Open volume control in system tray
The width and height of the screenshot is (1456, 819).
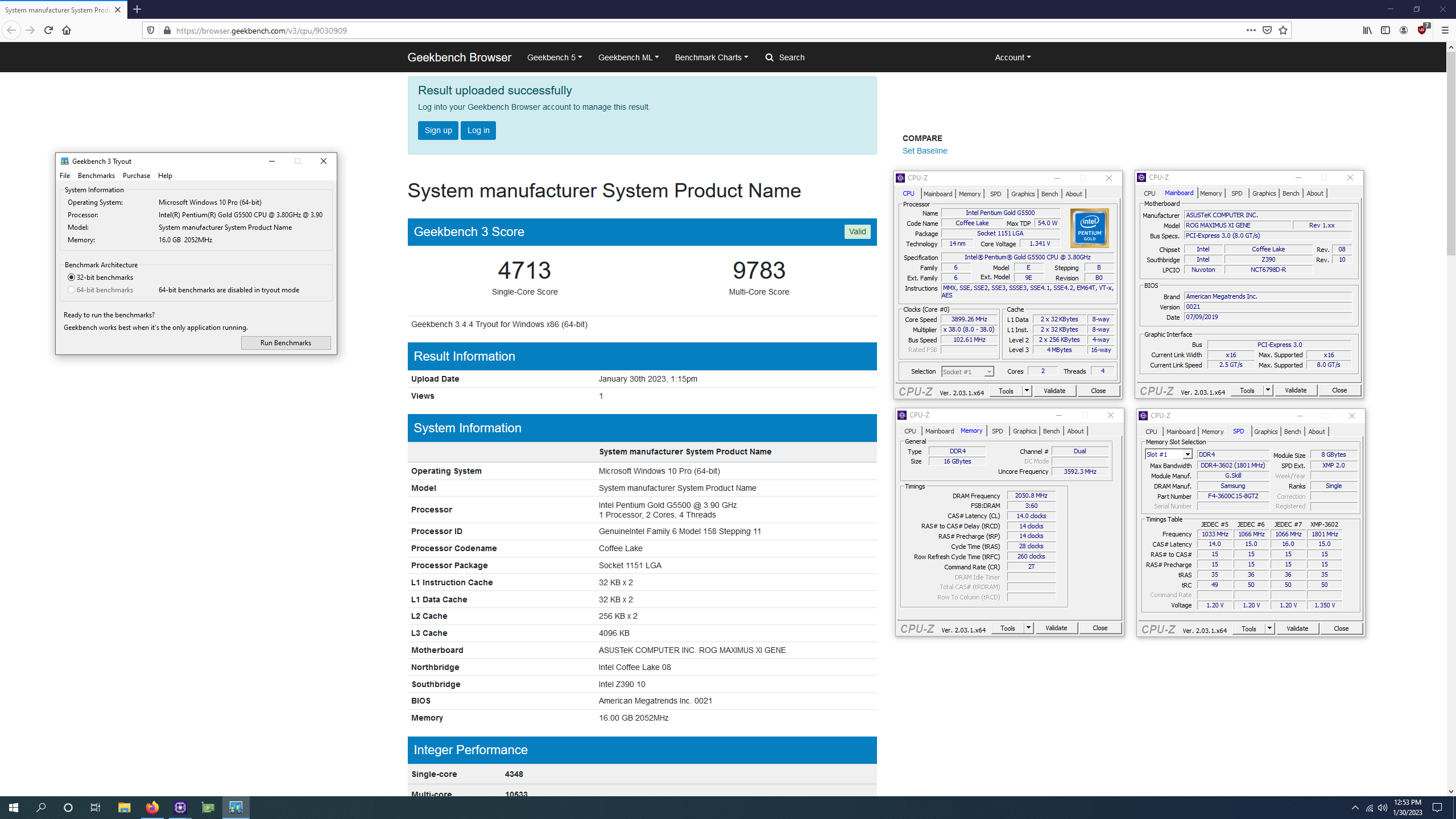click(x=1383, y=808)
